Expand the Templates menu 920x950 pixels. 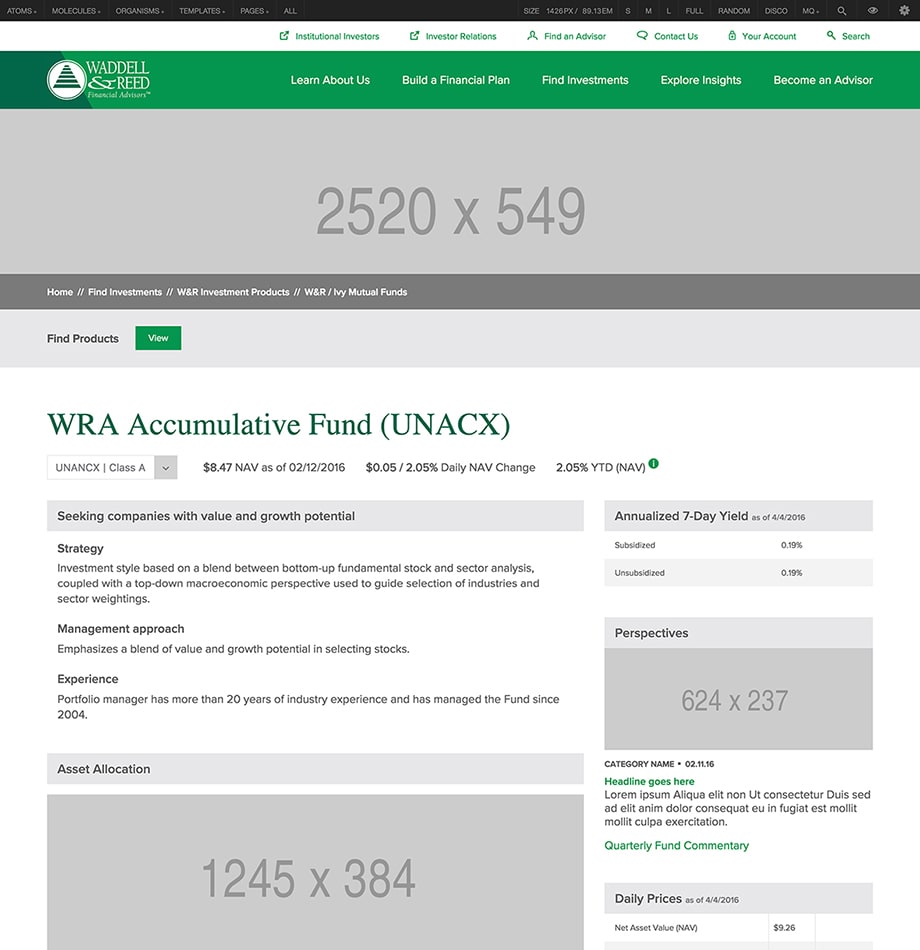click(202, 11)
